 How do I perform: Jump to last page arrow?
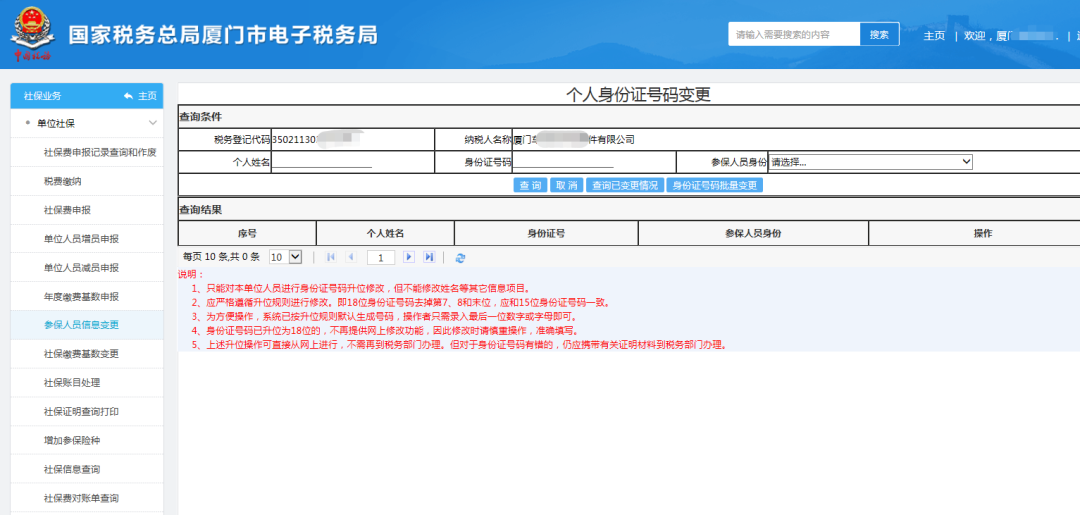pos(429,257)
